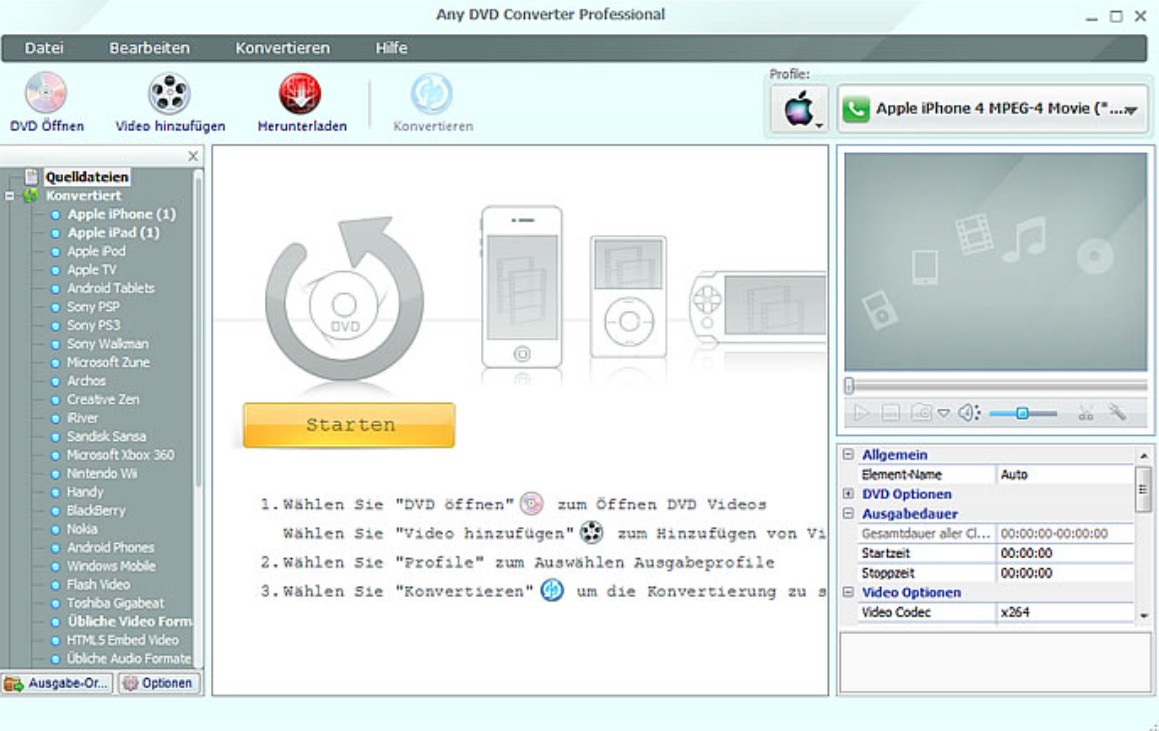Select Archos in the device list

pyautogui.click(x=86, y=381)
